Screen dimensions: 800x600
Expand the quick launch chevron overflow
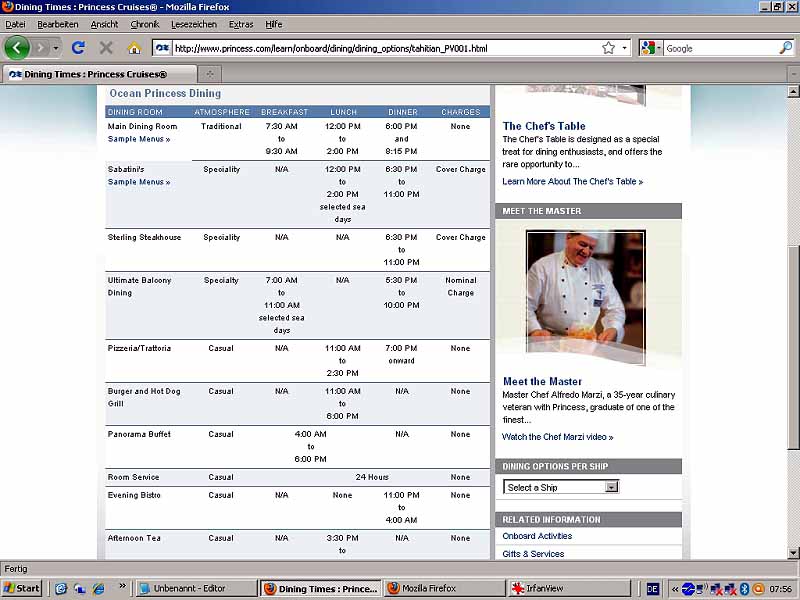pos(122,586)
